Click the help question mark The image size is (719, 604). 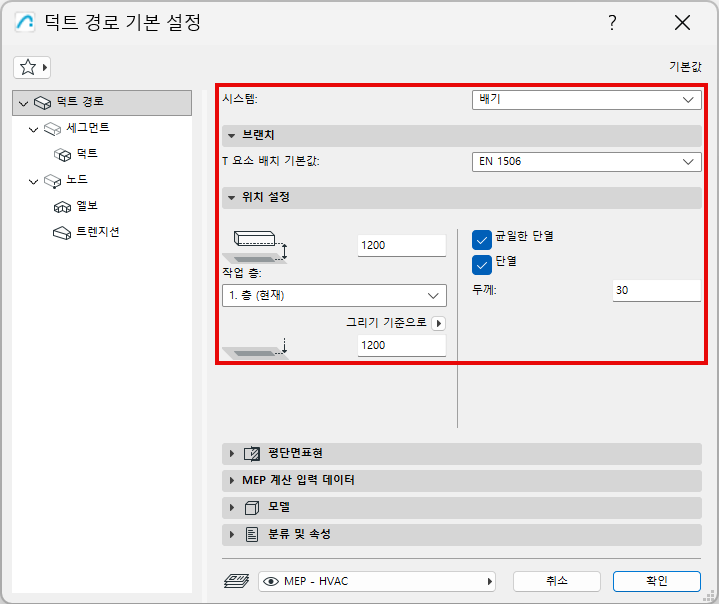click(x=612, y=22)
